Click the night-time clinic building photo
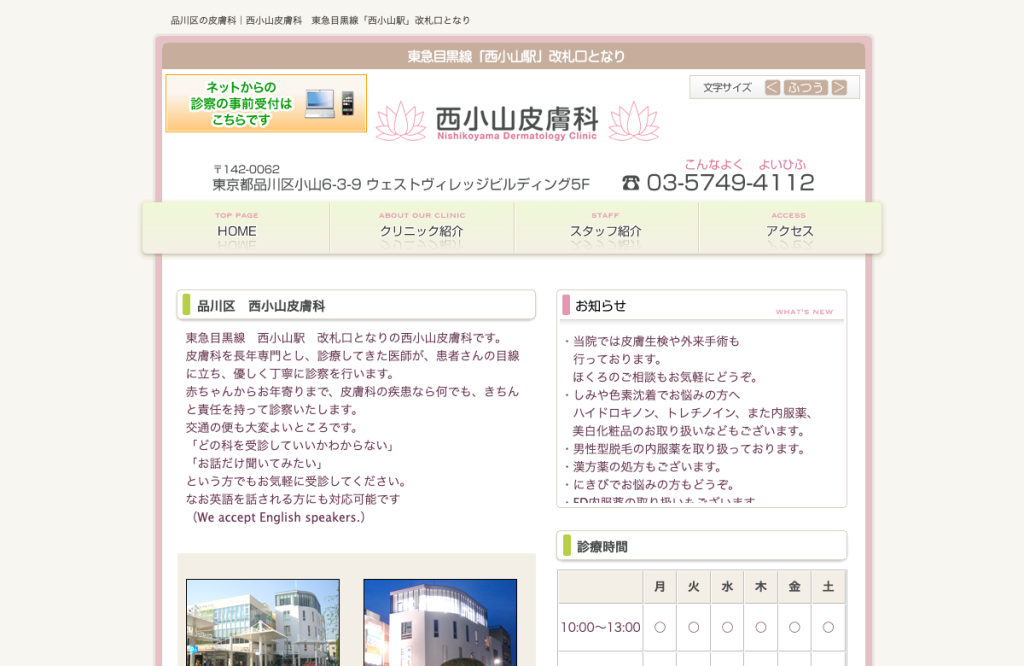1024x666 pixels. pyautogui.click(x=440, y=622)
